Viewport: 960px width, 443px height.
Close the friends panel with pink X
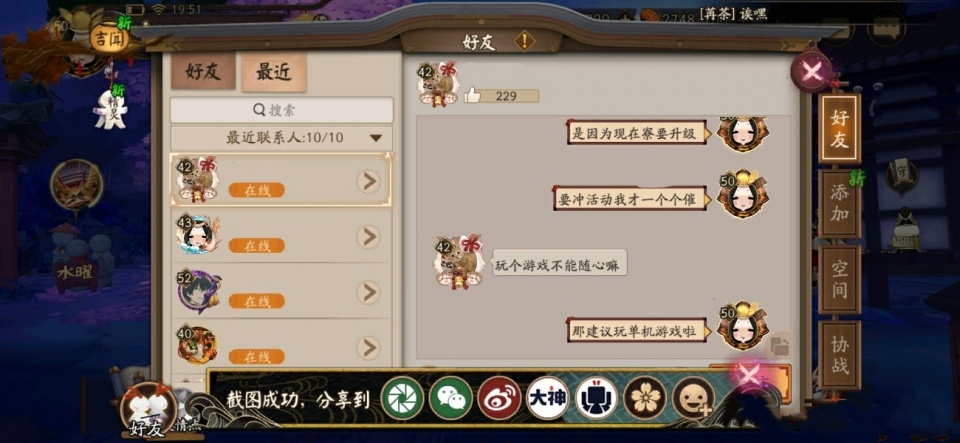point(812,72)
